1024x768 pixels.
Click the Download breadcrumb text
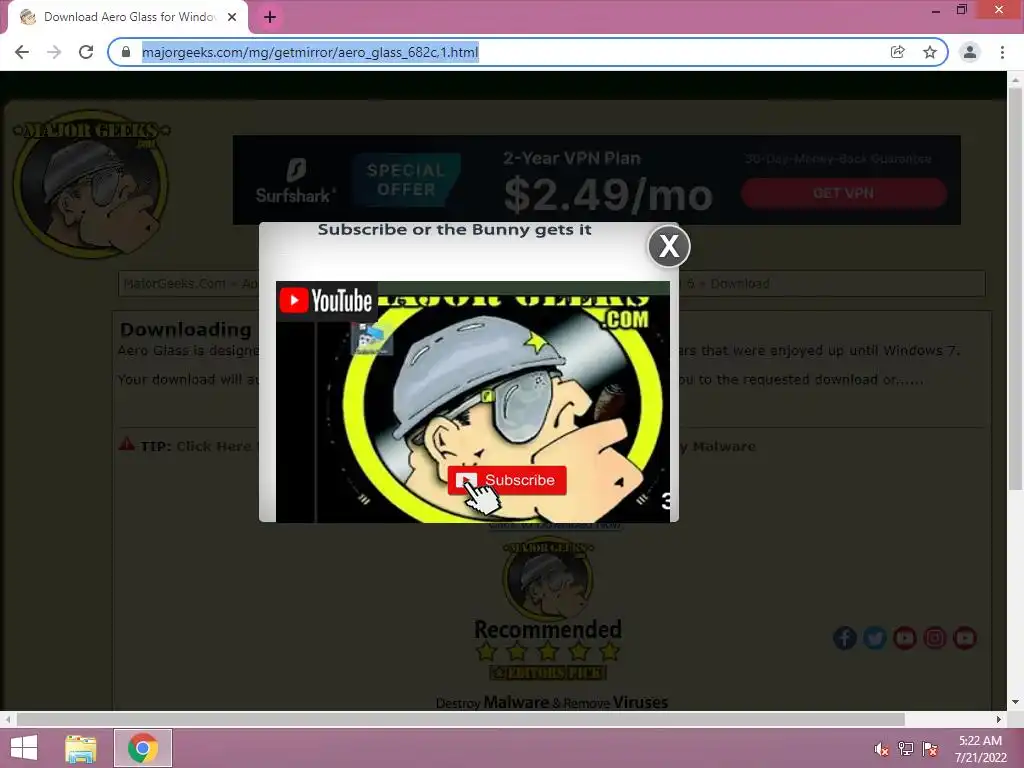point(740,284)
